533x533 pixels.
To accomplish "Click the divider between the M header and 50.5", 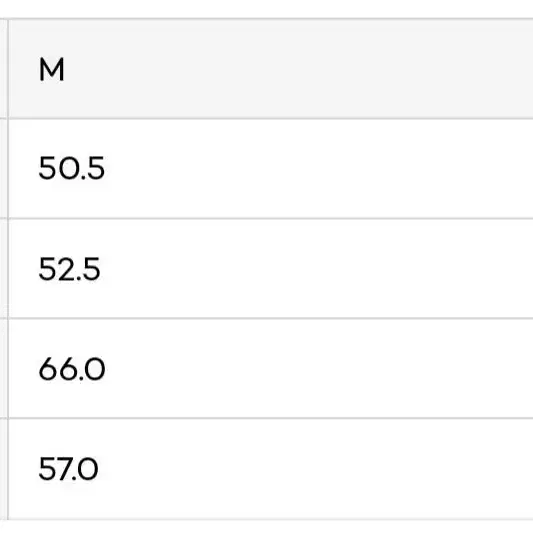I will tap(271, 119).
